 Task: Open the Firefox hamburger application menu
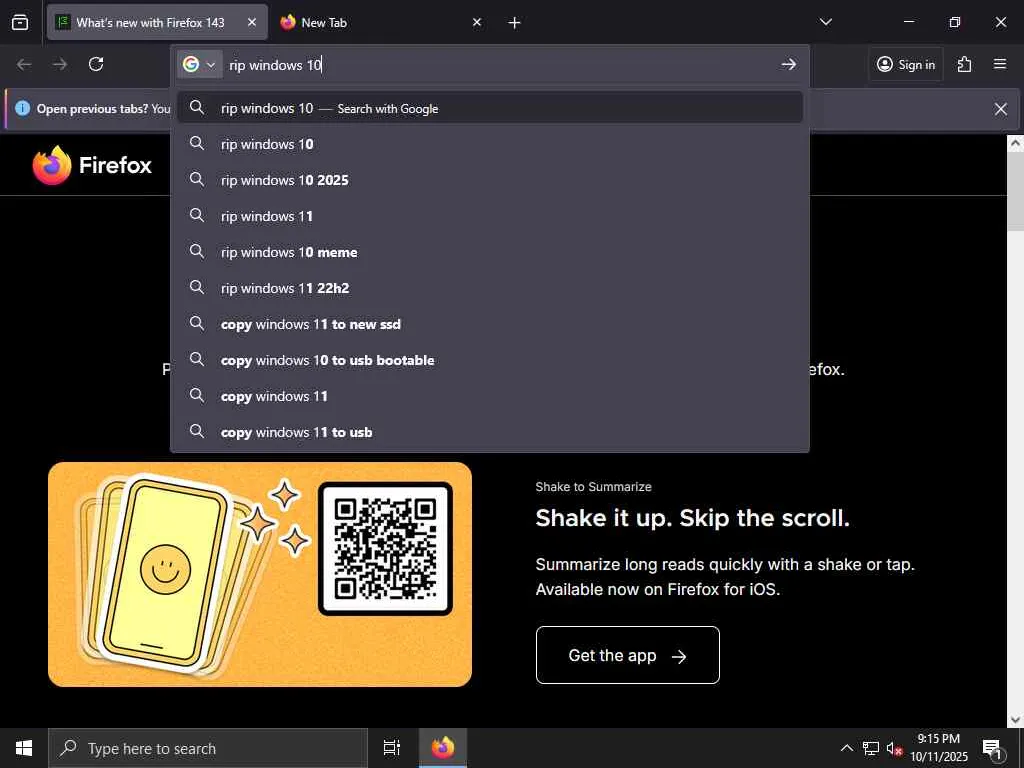[x=1000, y=64]
